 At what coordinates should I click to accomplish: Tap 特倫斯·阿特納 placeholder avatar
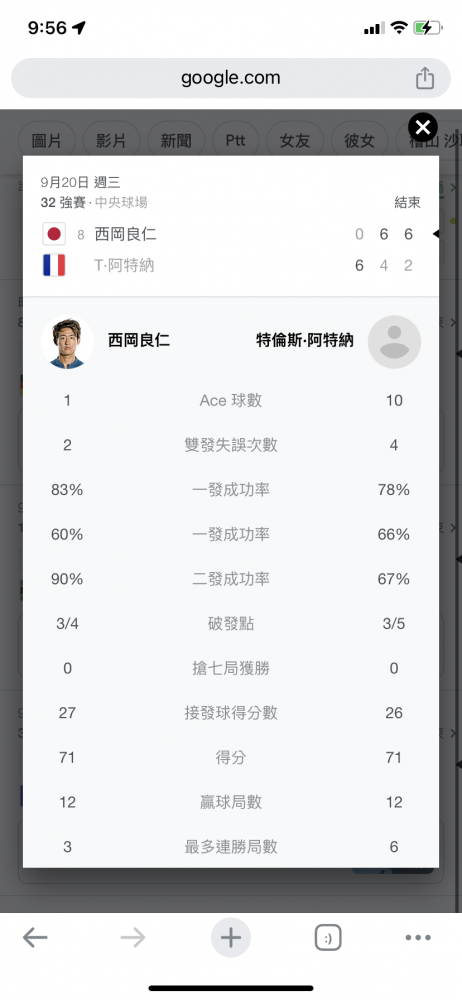(394, 342)
